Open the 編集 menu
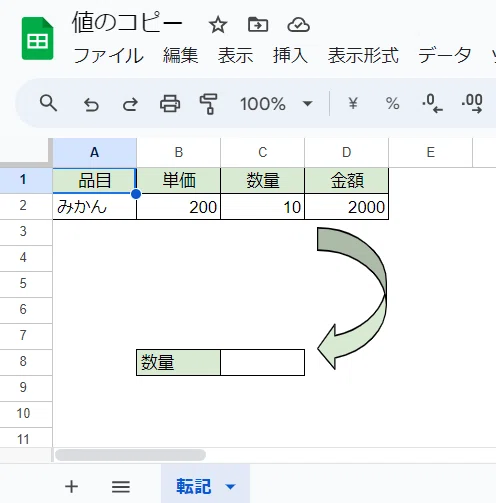The height and width of the screenshot is (503, 496). [x=180, y=55]
